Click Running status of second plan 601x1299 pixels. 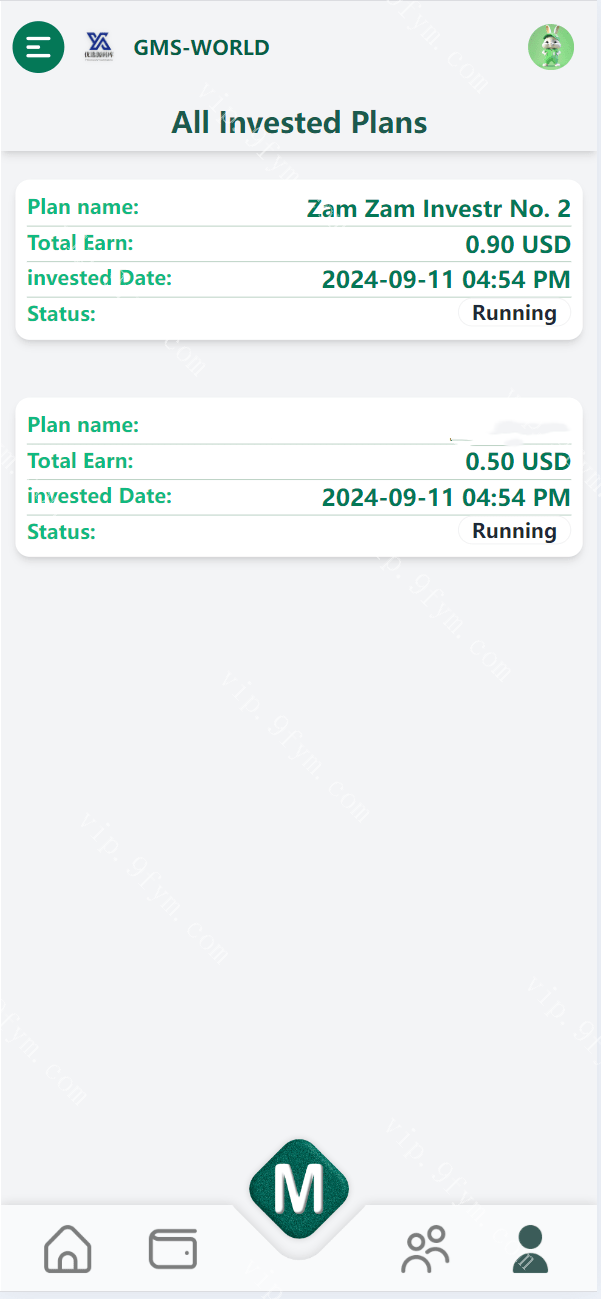click(514, 531)
